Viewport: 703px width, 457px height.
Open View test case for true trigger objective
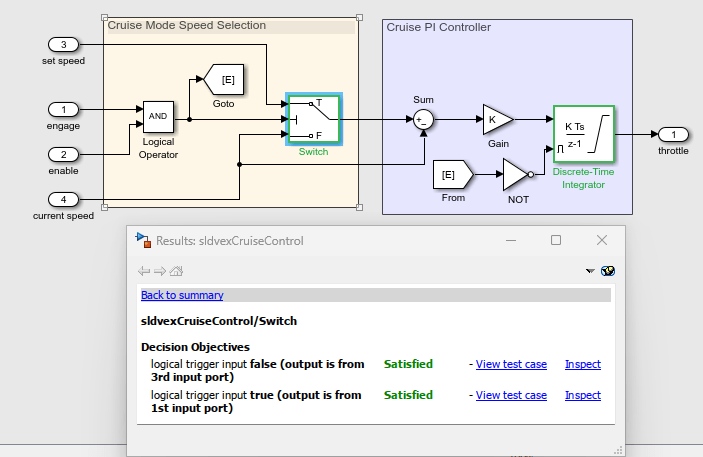511,396
